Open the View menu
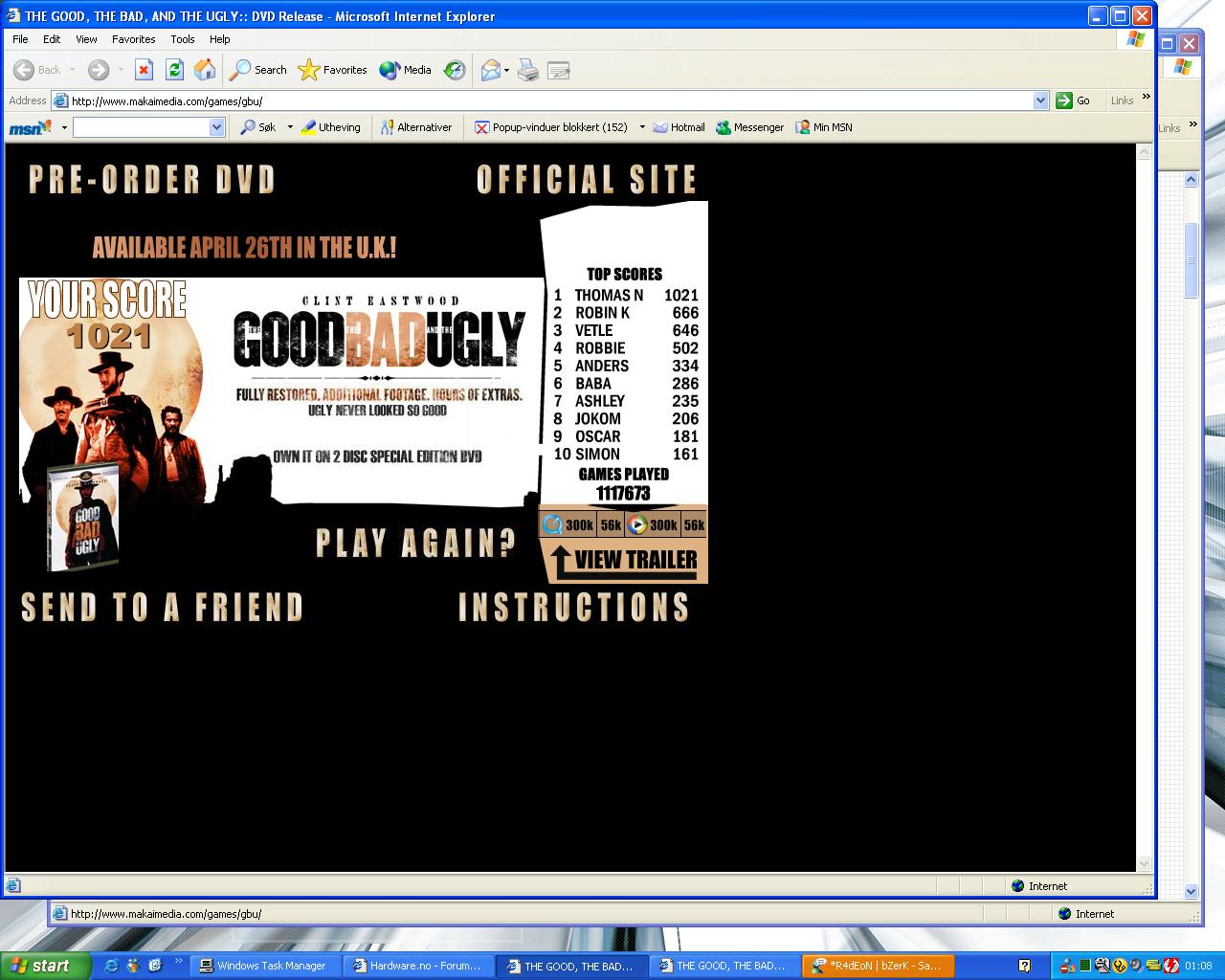 (x=86, y=39)
